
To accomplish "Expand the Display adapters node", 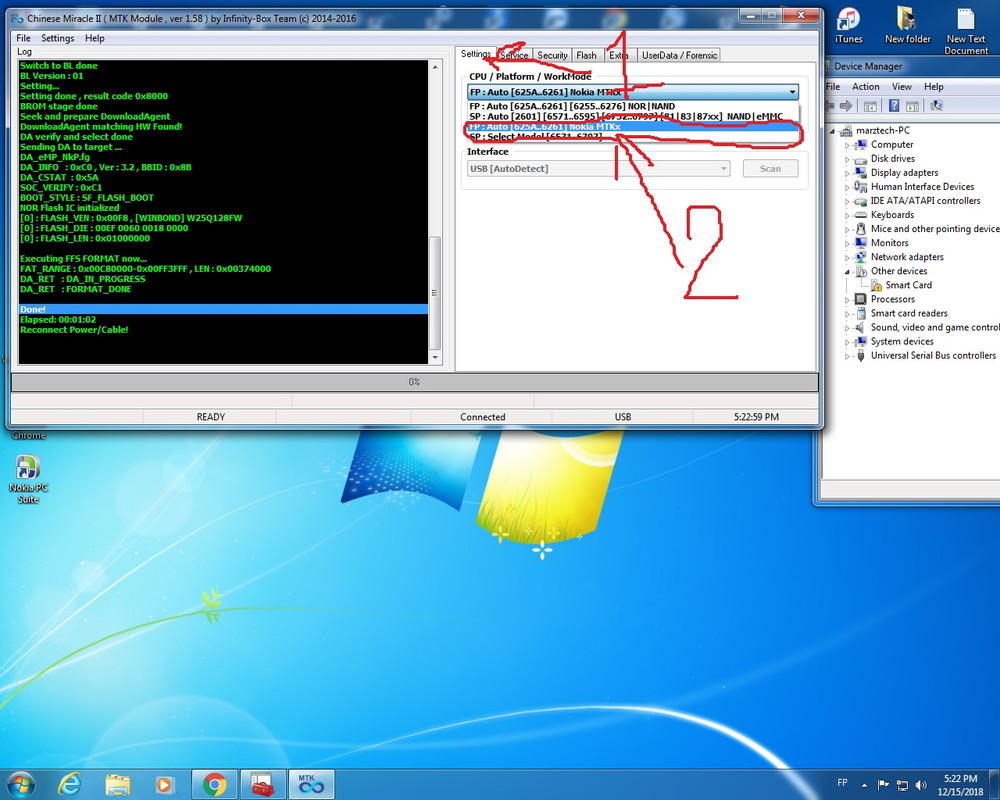I will [847, 173].
